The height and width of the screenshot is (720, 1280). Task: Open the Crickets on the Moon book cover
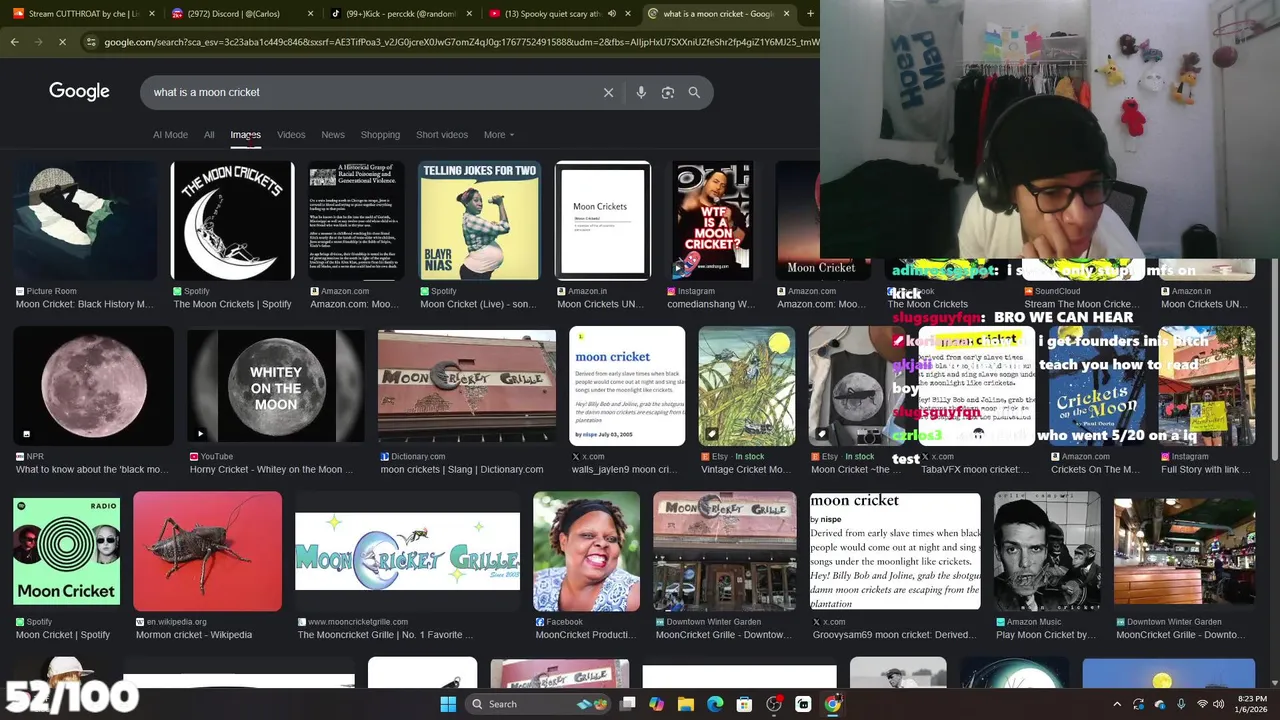pyautogui.click(x=1097, y=386)
